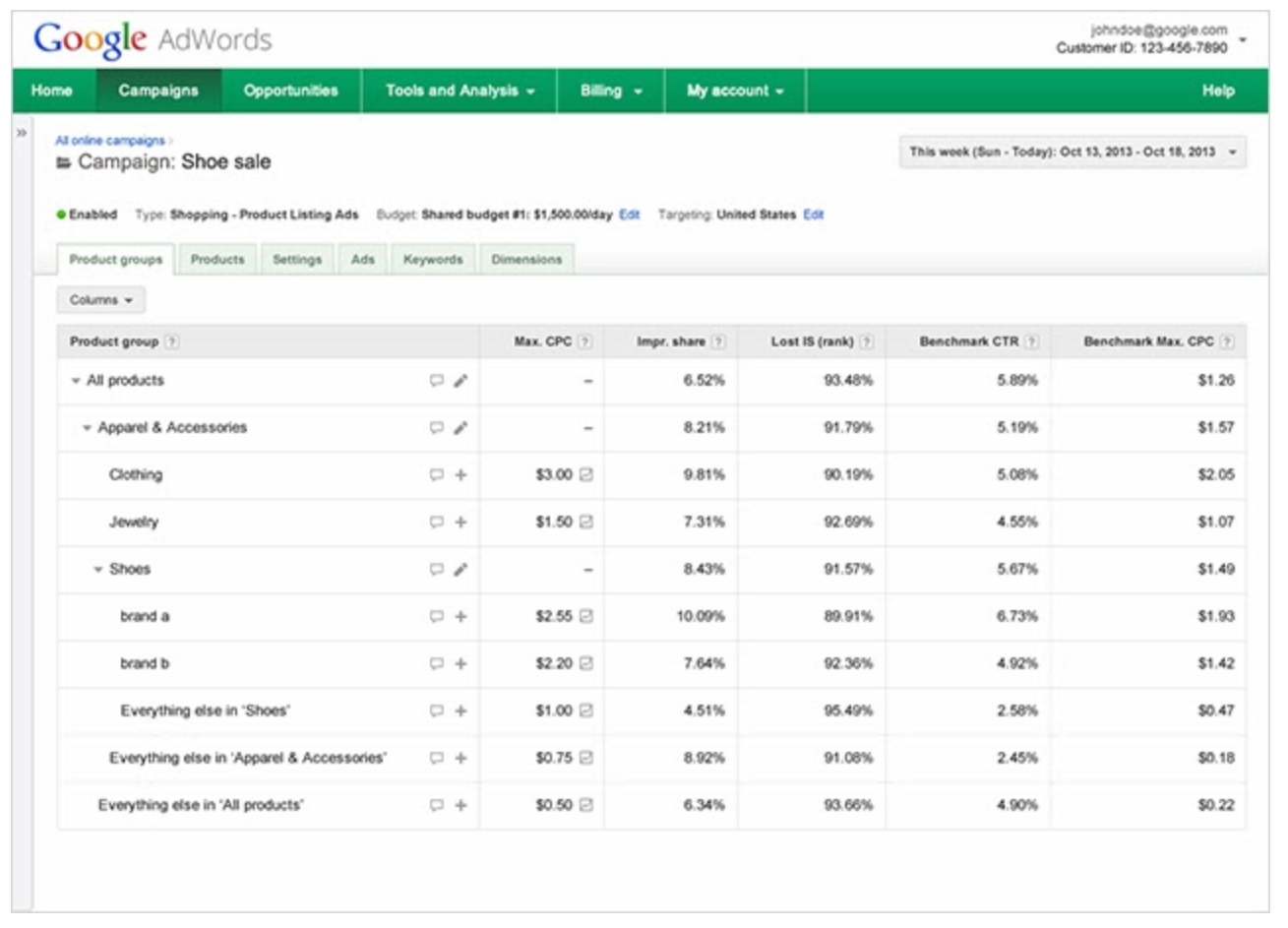Click help icon beside Product group header

click(172, 342)
